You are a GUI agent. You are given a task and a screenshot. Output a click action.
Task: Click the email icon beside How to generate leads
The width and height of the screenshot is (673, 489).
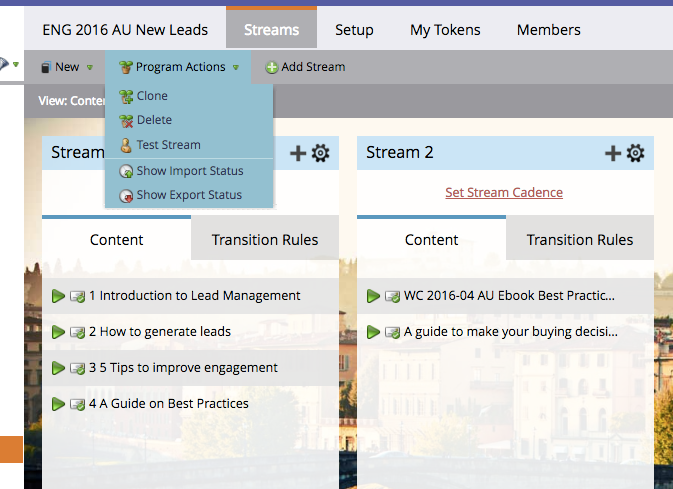click(77, 332)
